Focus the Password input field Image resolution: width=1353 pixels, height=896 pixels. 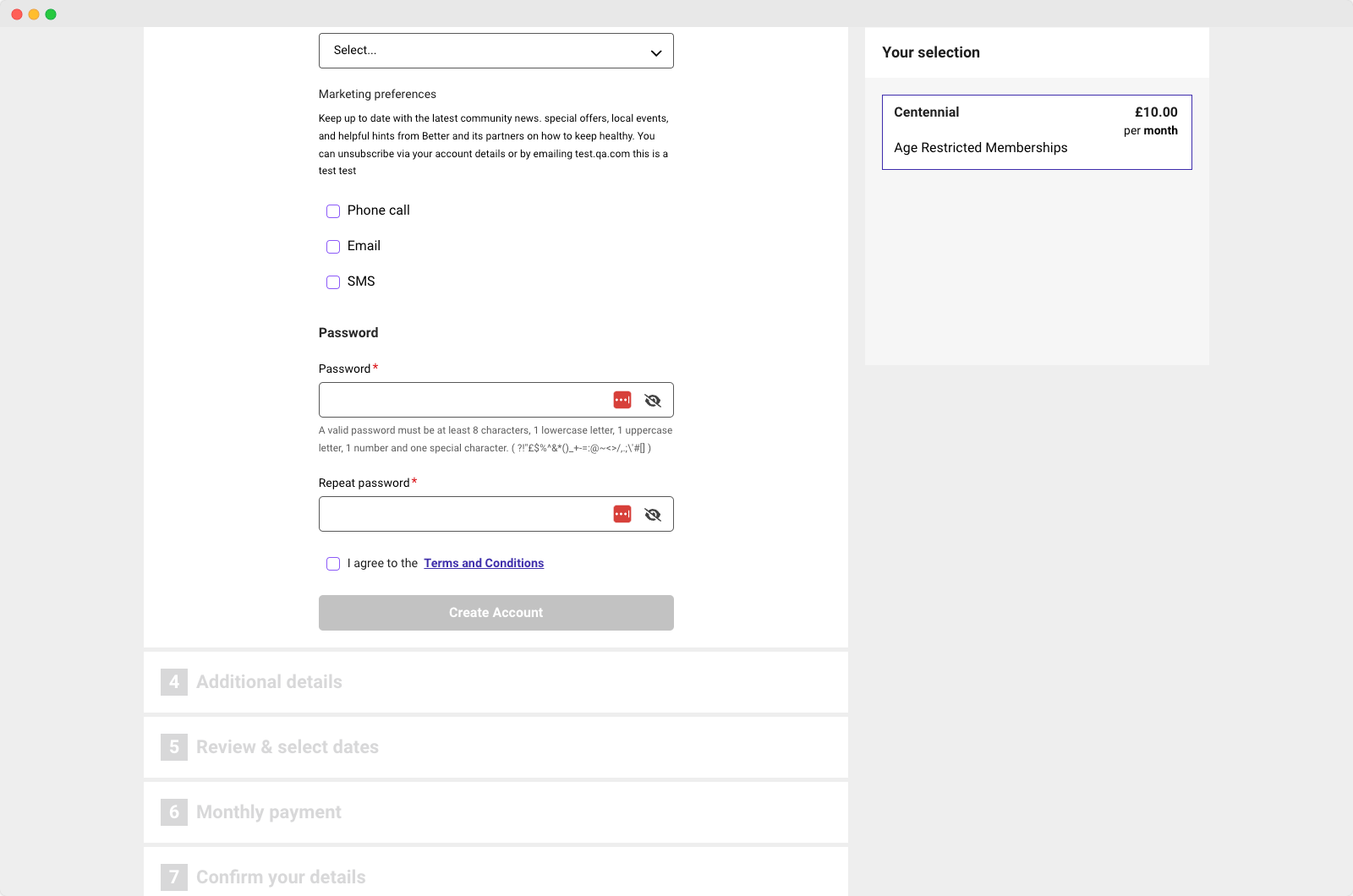(496, 400)
